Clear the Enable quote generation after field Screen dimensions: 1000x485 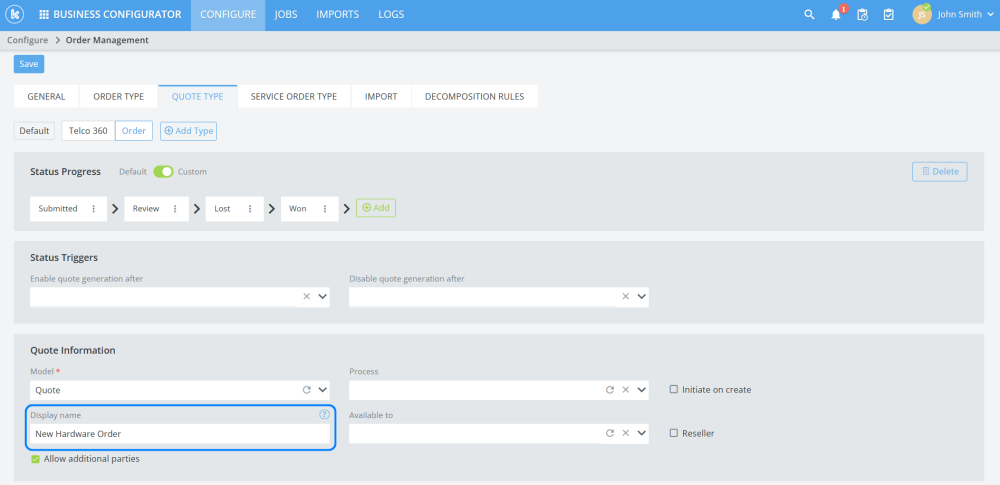pyautogui.click(x=306, y=297)
